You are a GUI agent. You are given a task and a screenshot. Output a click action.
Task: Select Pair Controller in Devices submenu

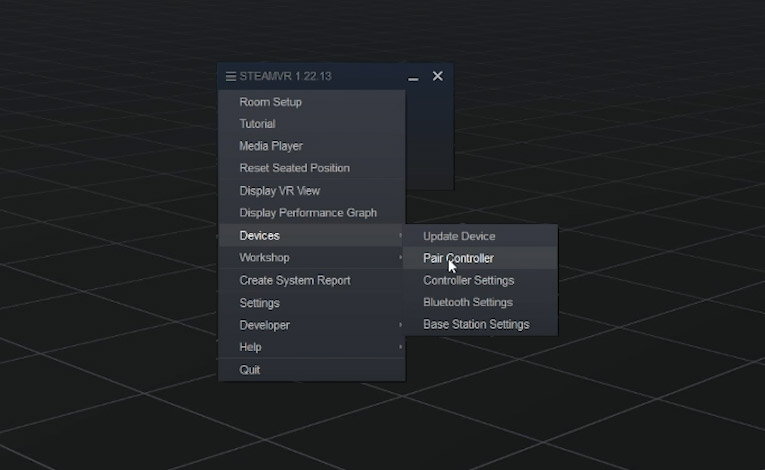tap(458, 258)
